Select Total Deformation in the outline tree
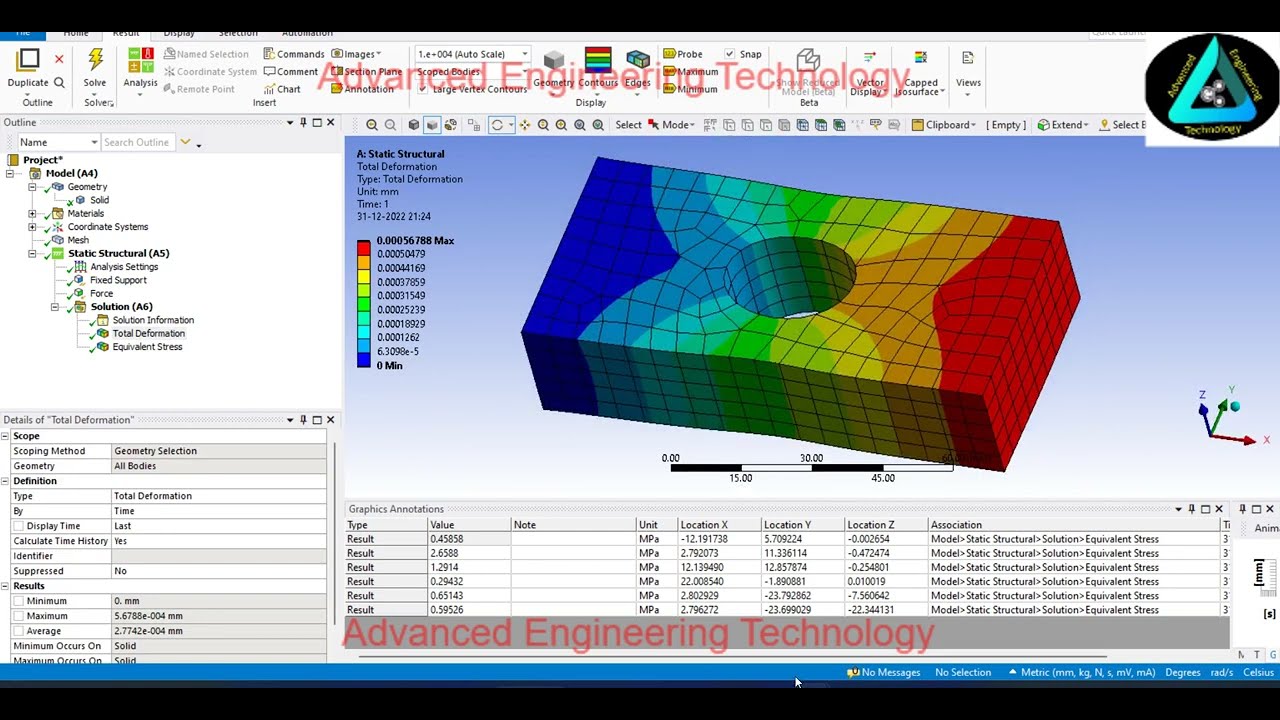The height and width of the screenshot is (720, 1280). (x=148, y=333)
